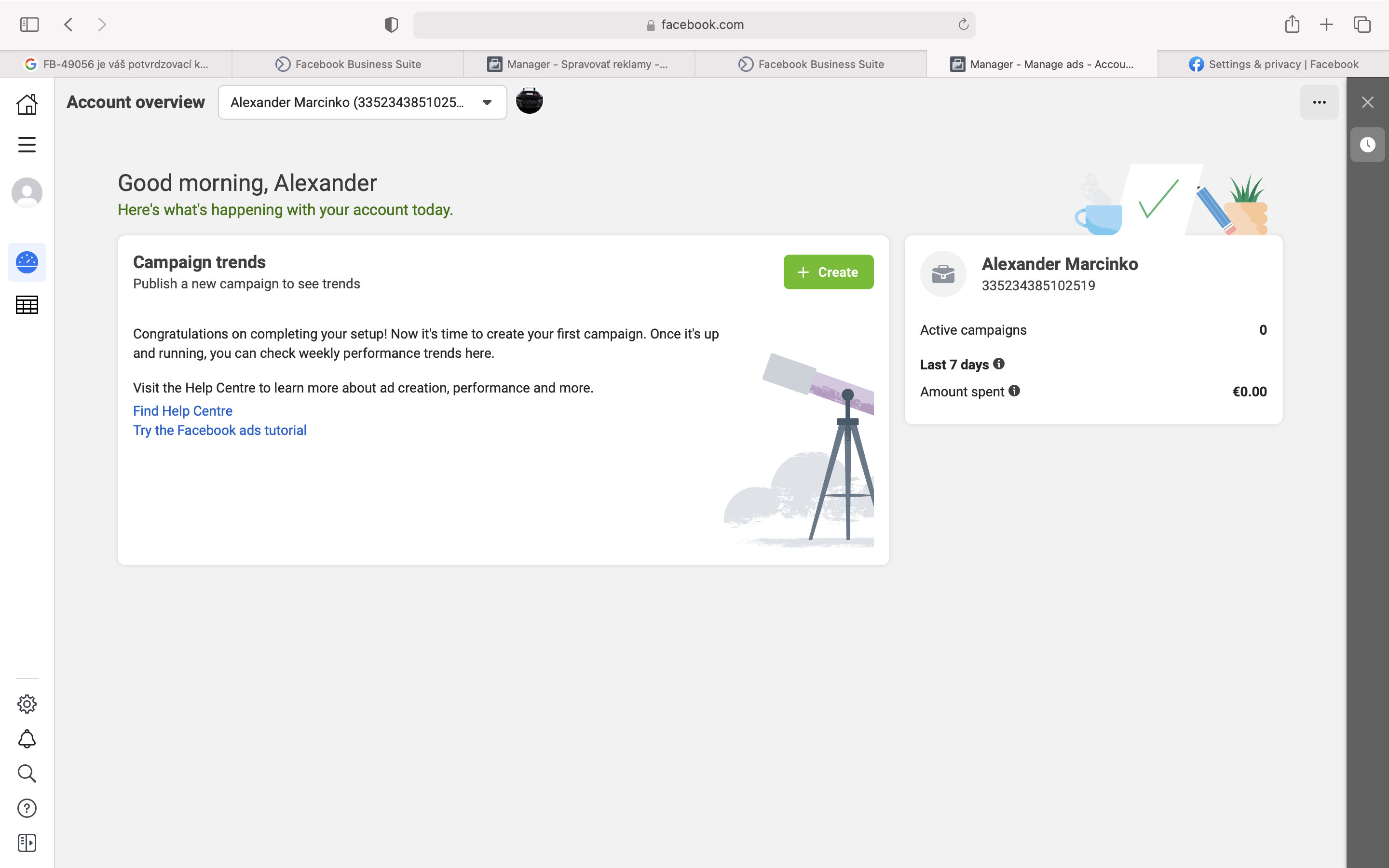
Task: Click the account ID 335234385102519
Action: [x=1038, y=286]
